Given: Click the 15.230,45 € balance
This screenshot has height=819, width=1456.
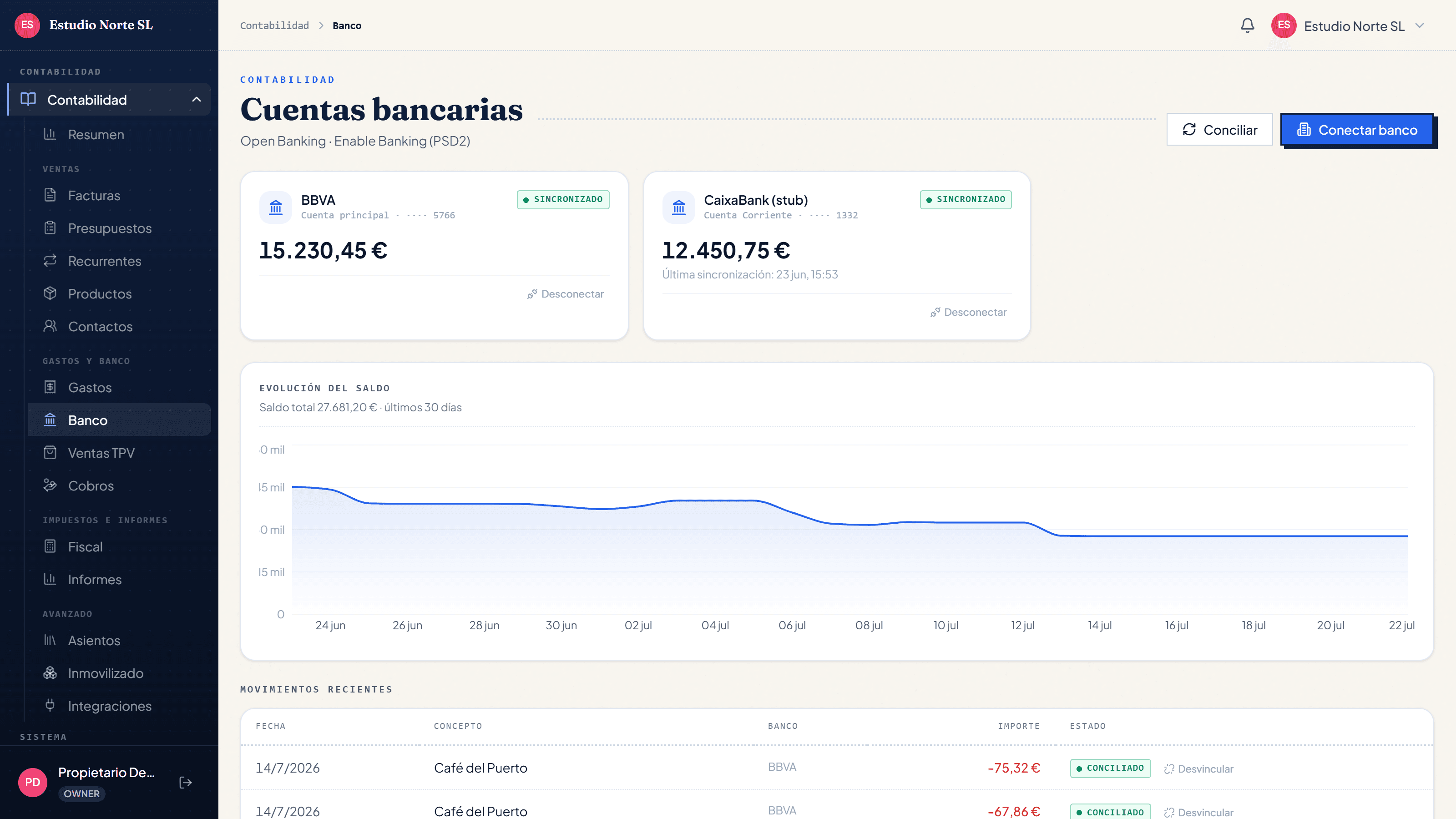Looking at the screenshot, I should (x=323, y=250).
